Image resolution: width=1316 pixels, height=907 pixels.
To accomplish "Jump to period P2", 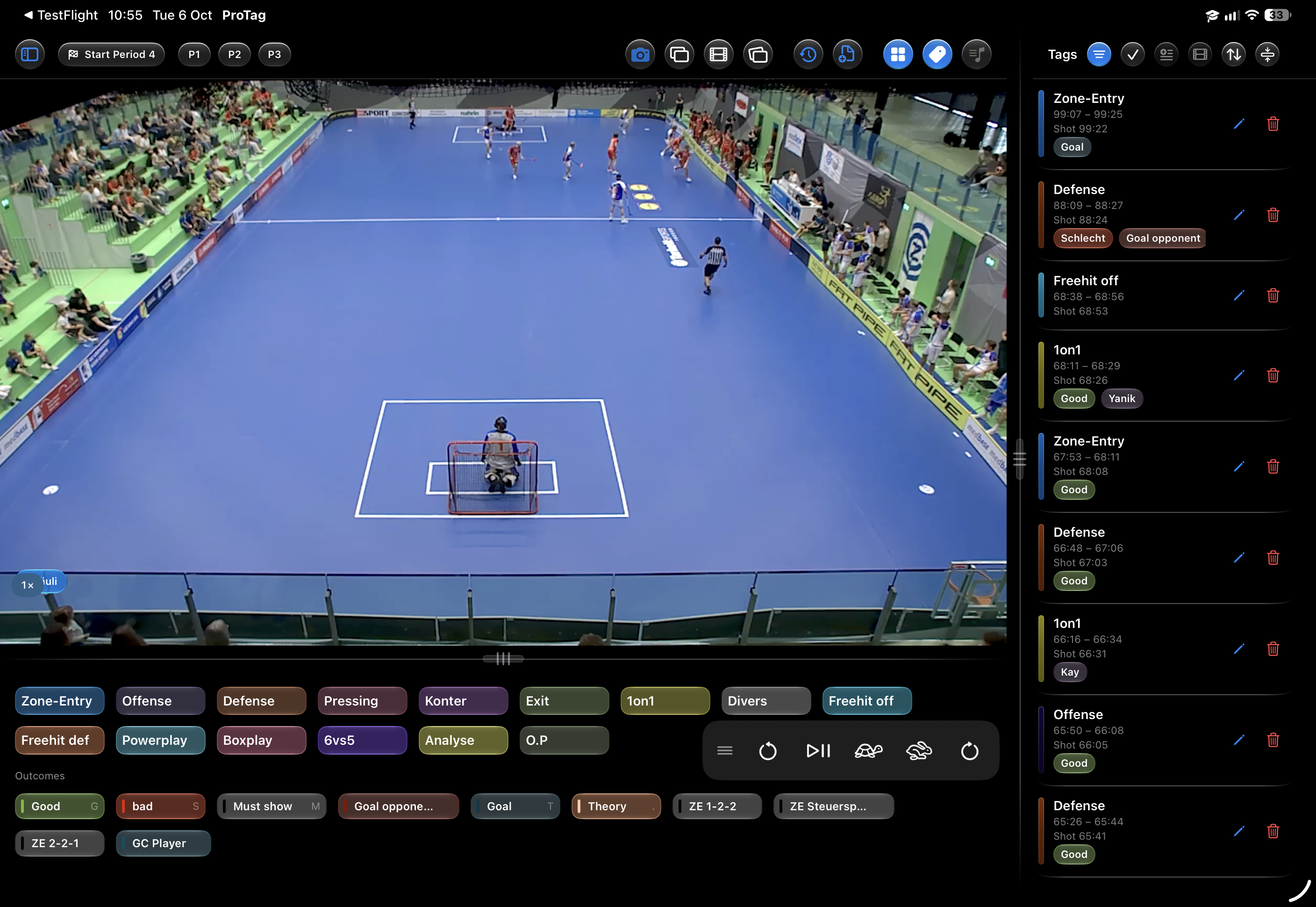I will [x=235, y=55].
